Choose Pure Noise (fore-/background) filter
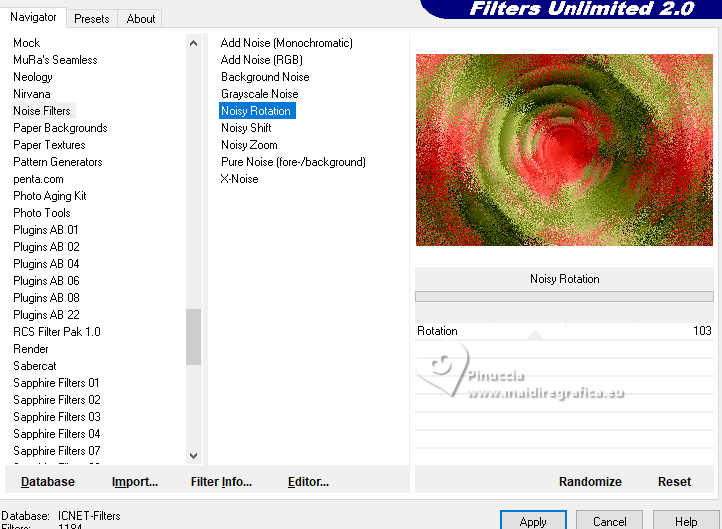The width and height of the screenshot is (722, 529). [293, 162]
